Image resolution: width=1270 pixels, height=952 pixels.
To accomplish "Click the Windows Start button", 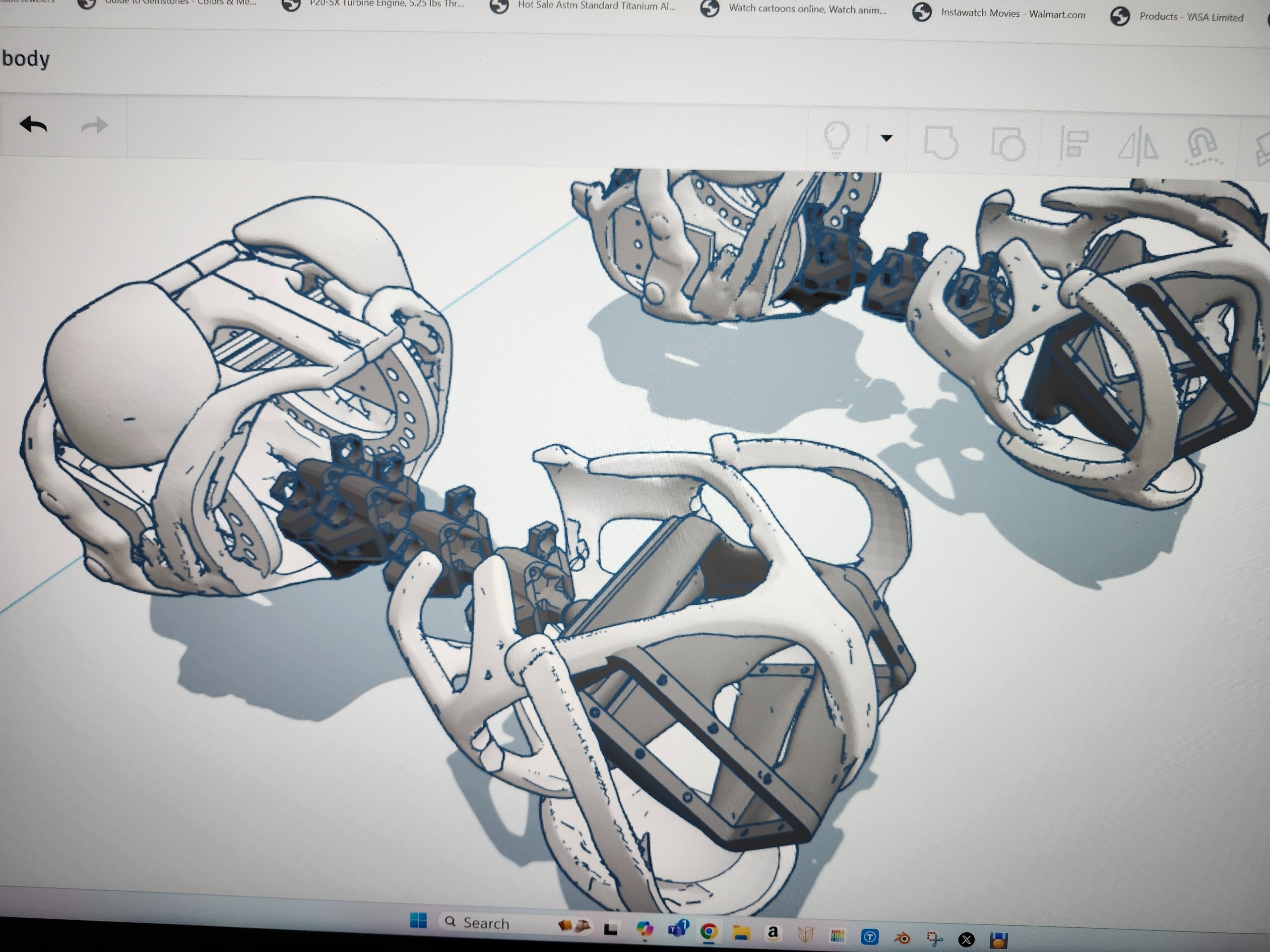I will [419, 920].
